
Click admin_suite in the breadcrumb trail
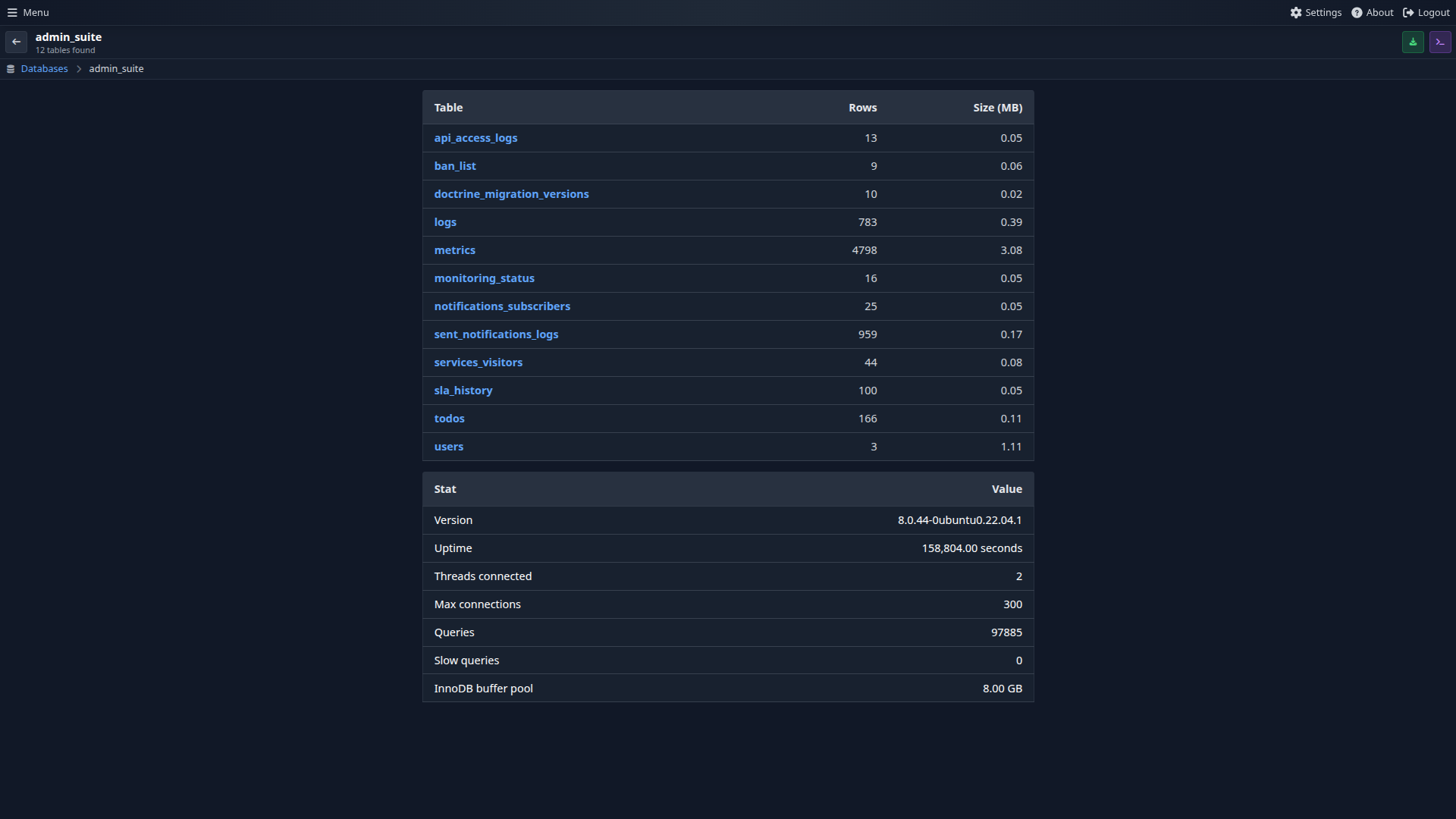coord(117,68)
